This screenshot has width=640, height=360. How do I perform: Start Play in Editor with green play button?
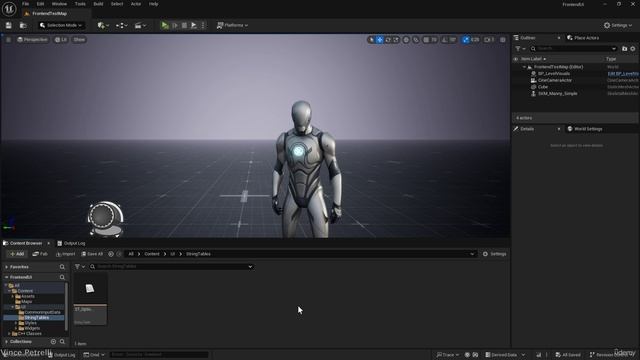[165, 25]
